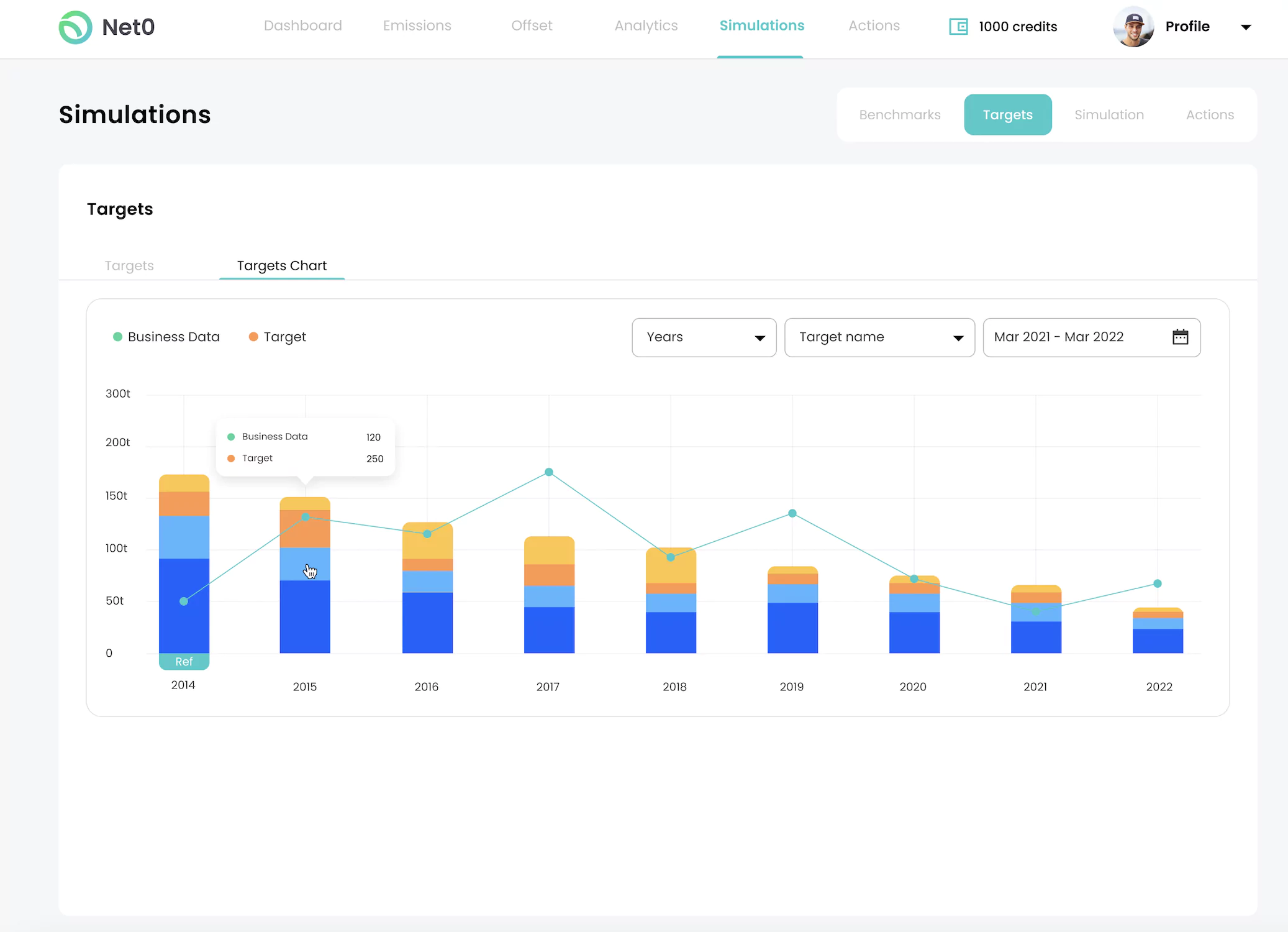Click the profile avatar photo
Screen dimensions: 1288x932
click(1134, 27)
